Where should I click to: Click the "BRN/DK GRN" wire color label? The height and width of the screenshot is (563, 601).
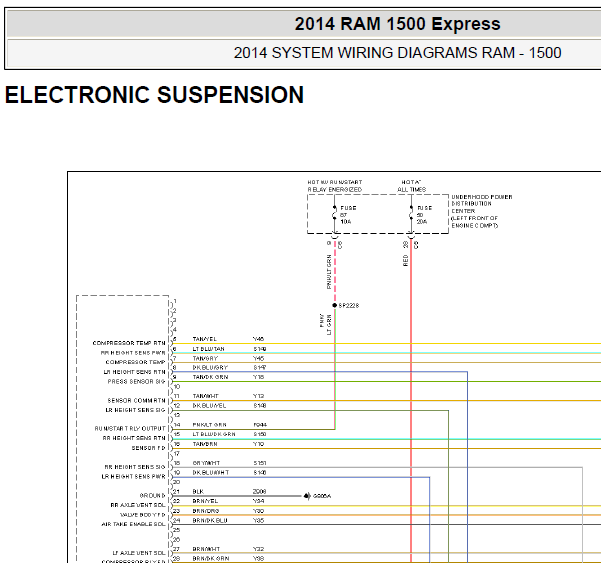click(211, 558)
